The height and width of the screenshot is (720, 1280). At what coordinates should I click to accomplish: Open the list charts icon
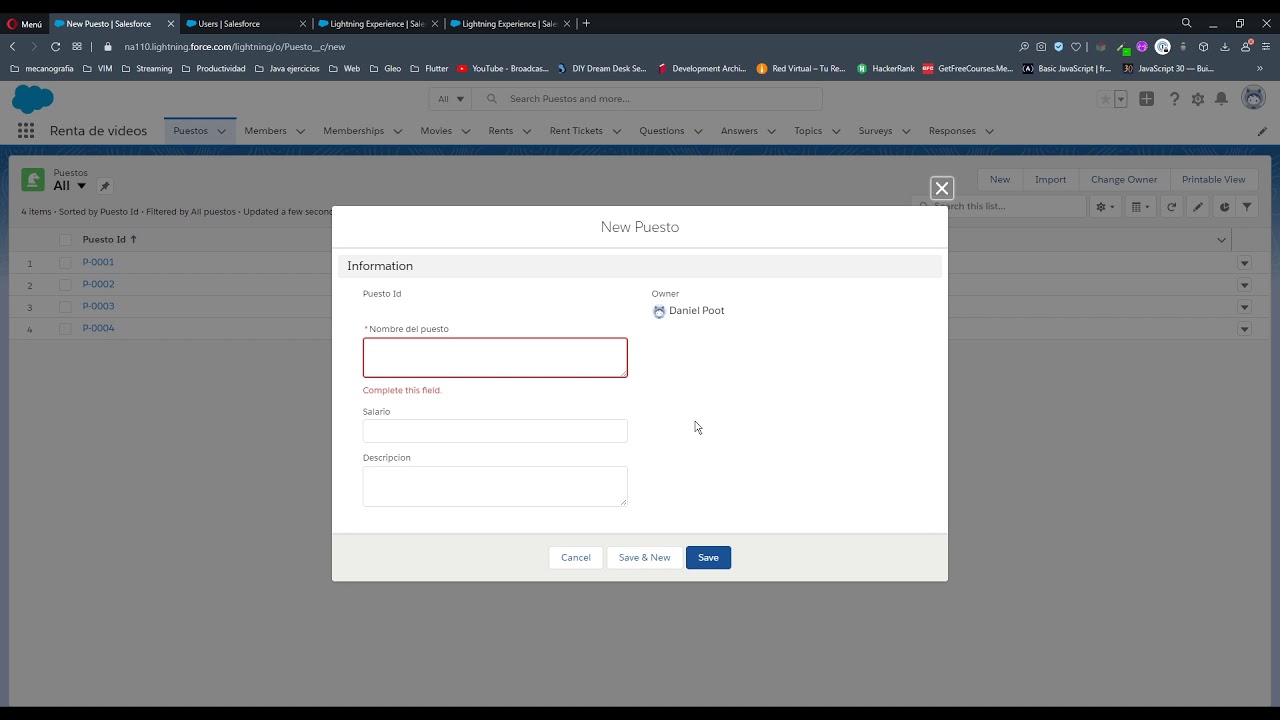[x=1224, y=207]
